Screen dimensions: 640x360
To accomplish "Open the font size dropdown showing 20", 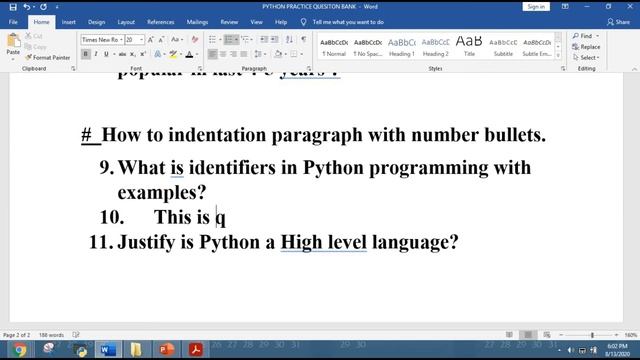I will (x=142, y=40).
